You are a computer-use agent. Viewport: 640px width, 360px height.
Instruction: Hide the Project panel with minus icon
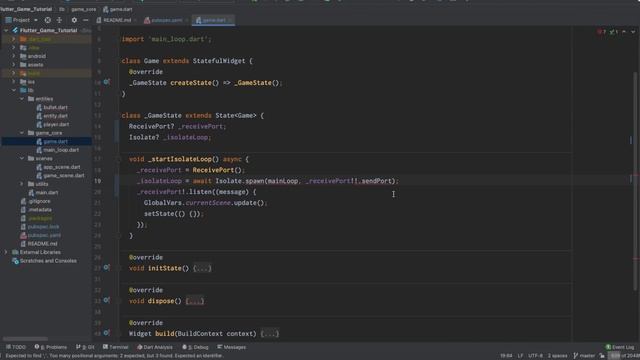[x=85, y=20]
